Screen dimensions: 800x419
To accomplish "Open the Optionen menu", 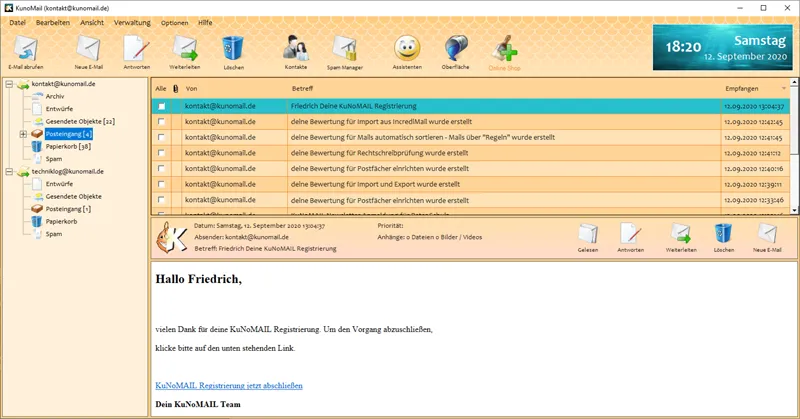I will (x=174, y=22).
